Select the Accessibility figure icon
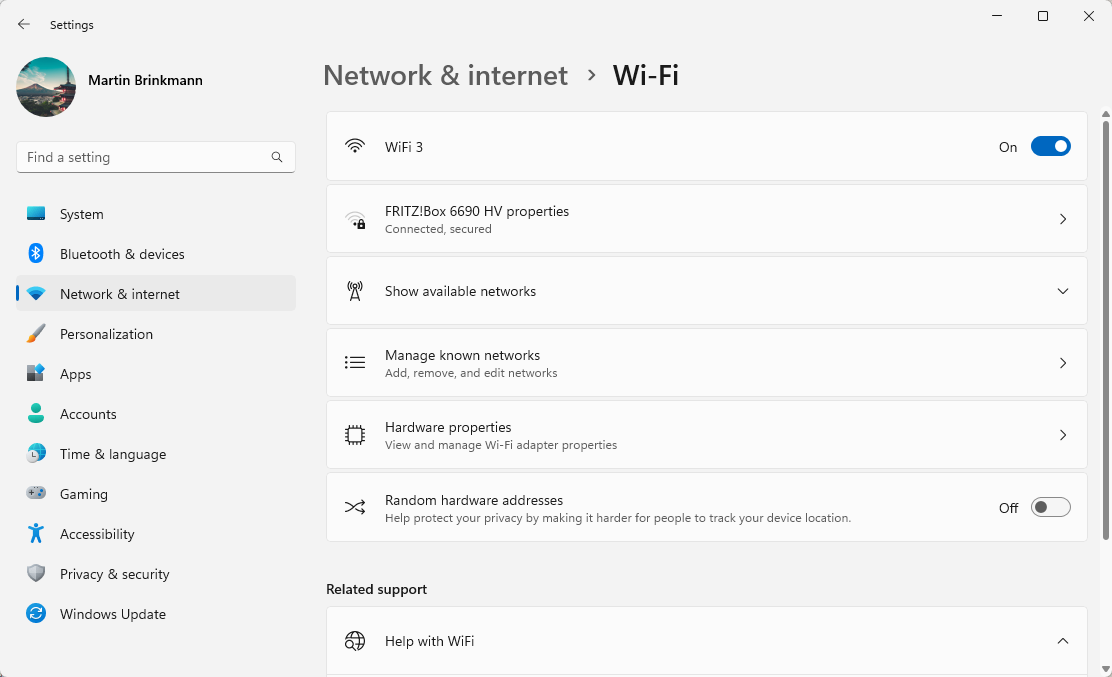Image resolution: width=1112 pixels, height=677 pixels. coord(36,534)
